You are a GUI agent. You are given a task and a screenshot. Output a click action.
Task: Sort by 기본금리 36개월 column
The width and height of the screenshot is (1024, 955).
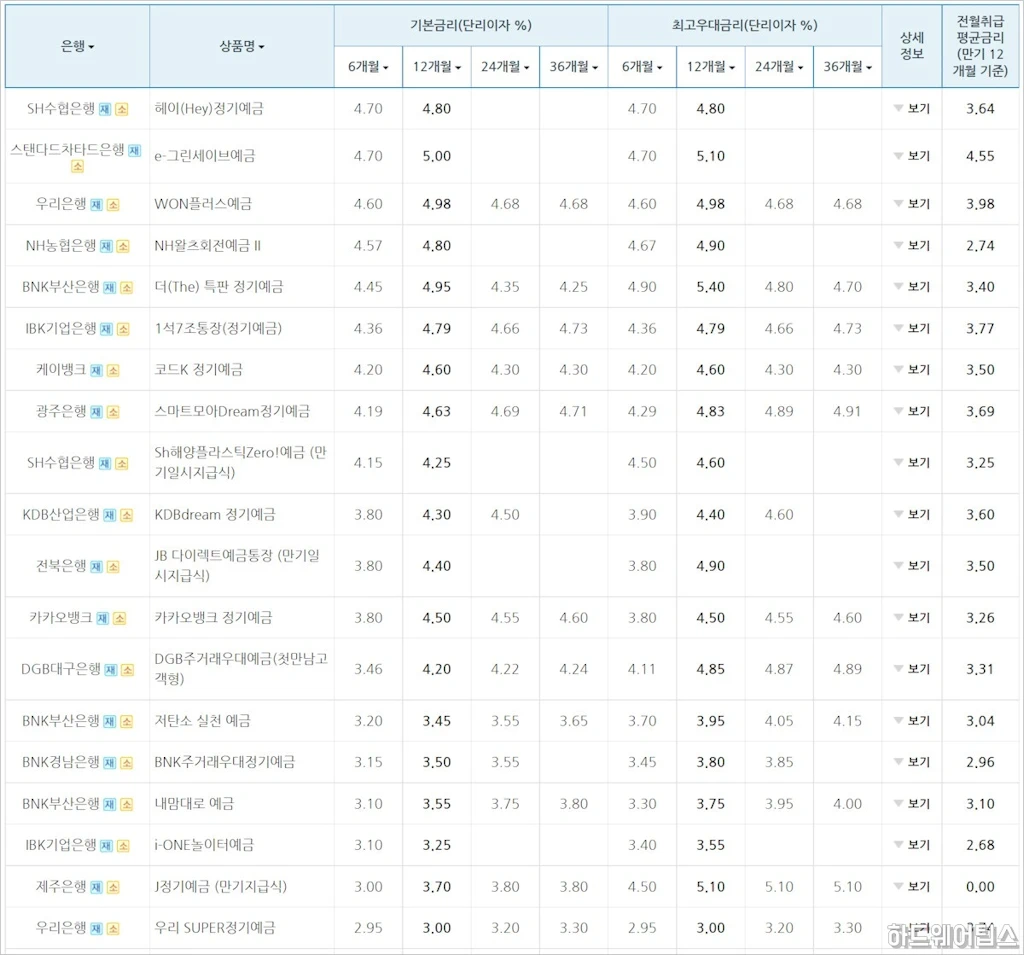point(574,67)
